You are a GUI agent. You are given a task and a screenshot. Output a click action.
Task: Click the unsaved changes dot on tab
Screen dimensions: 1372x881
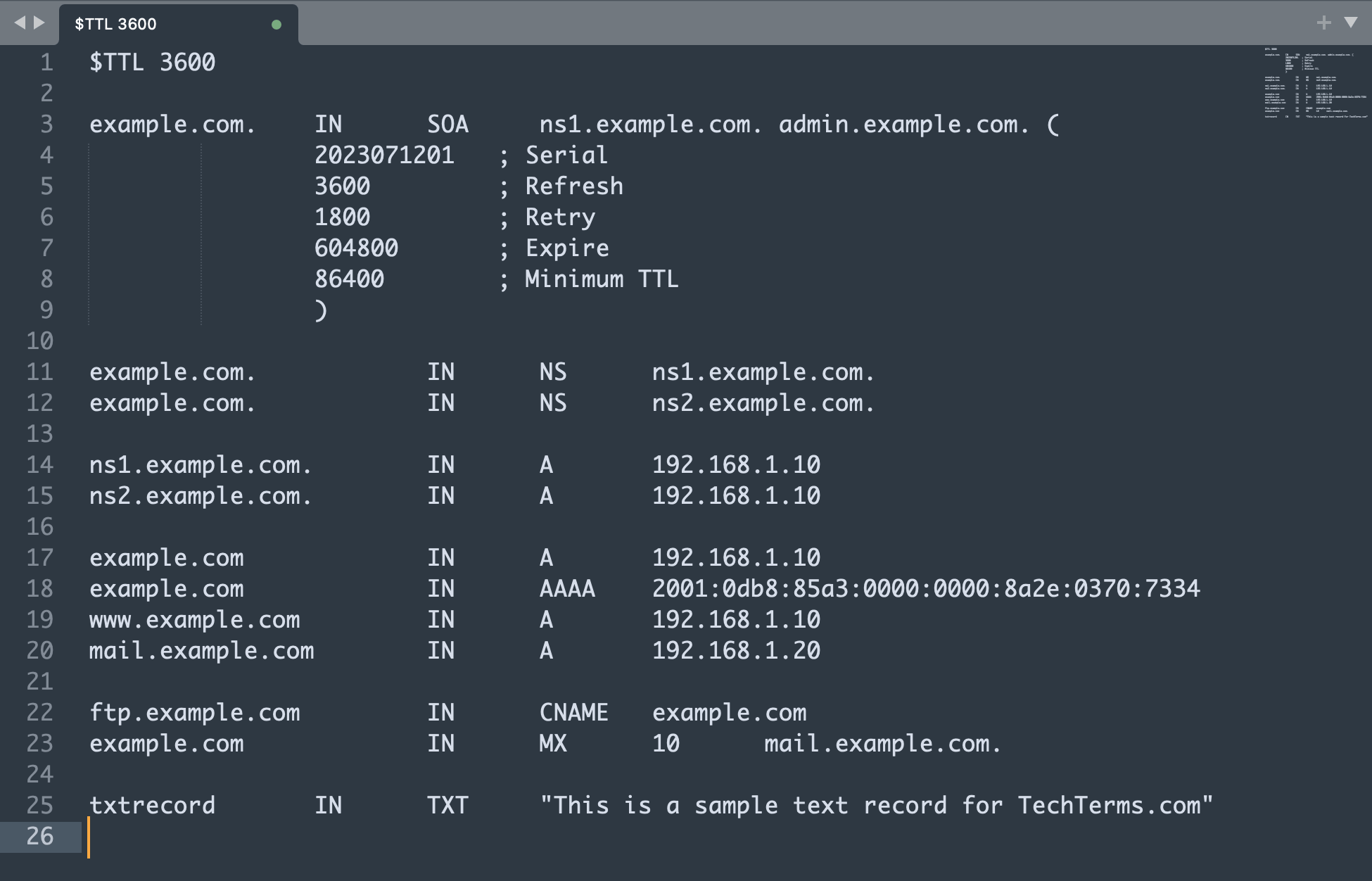pyautogui.click(x=277, y=25)
